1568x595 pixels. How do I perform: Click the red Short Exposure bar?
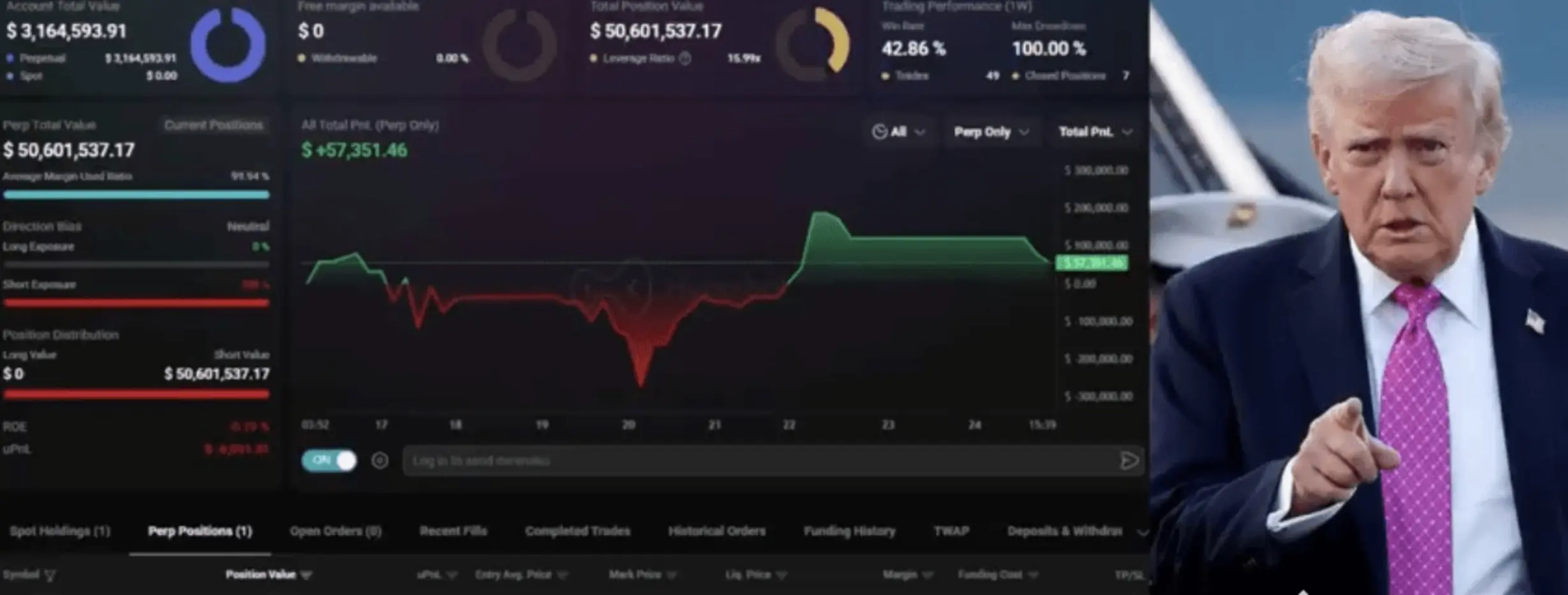pyautogui.click(x=136, y=304)
